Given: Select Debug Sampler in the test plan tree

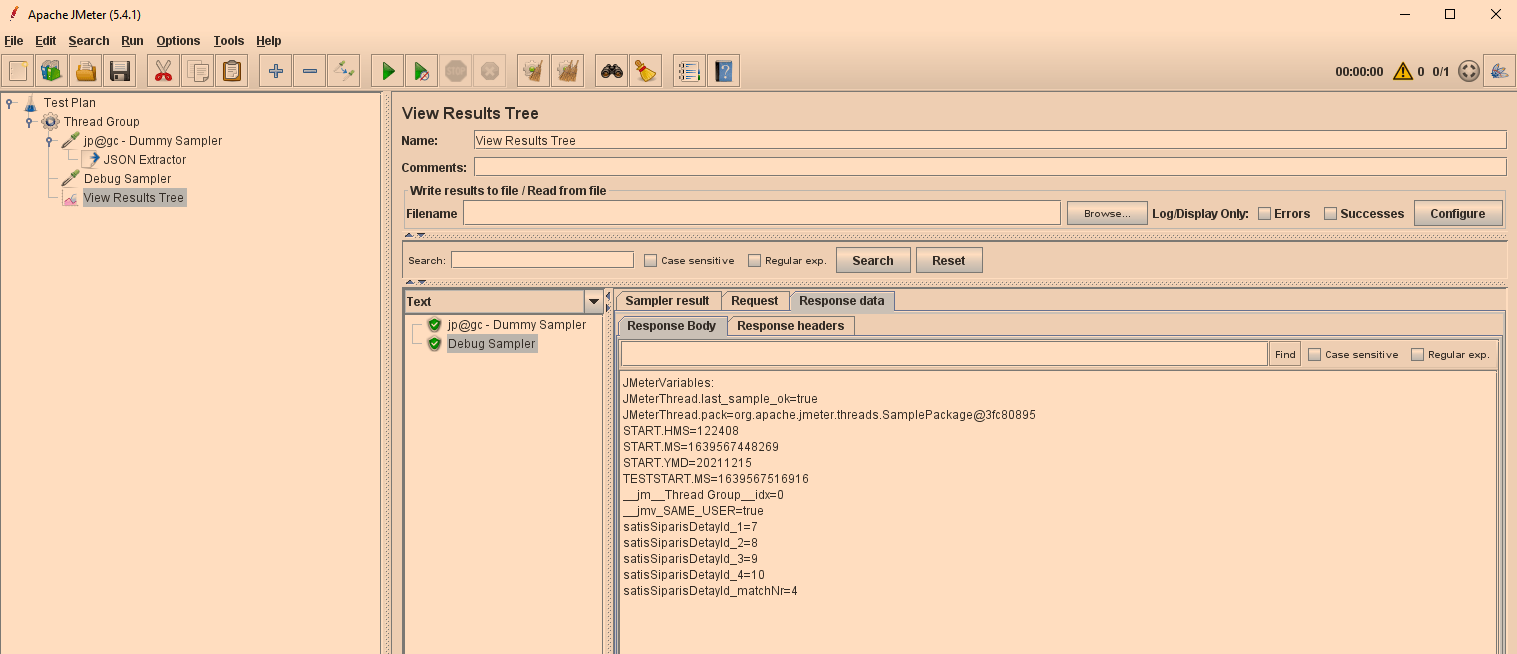Looking at the screenshot, I should (x=127, y=178).
